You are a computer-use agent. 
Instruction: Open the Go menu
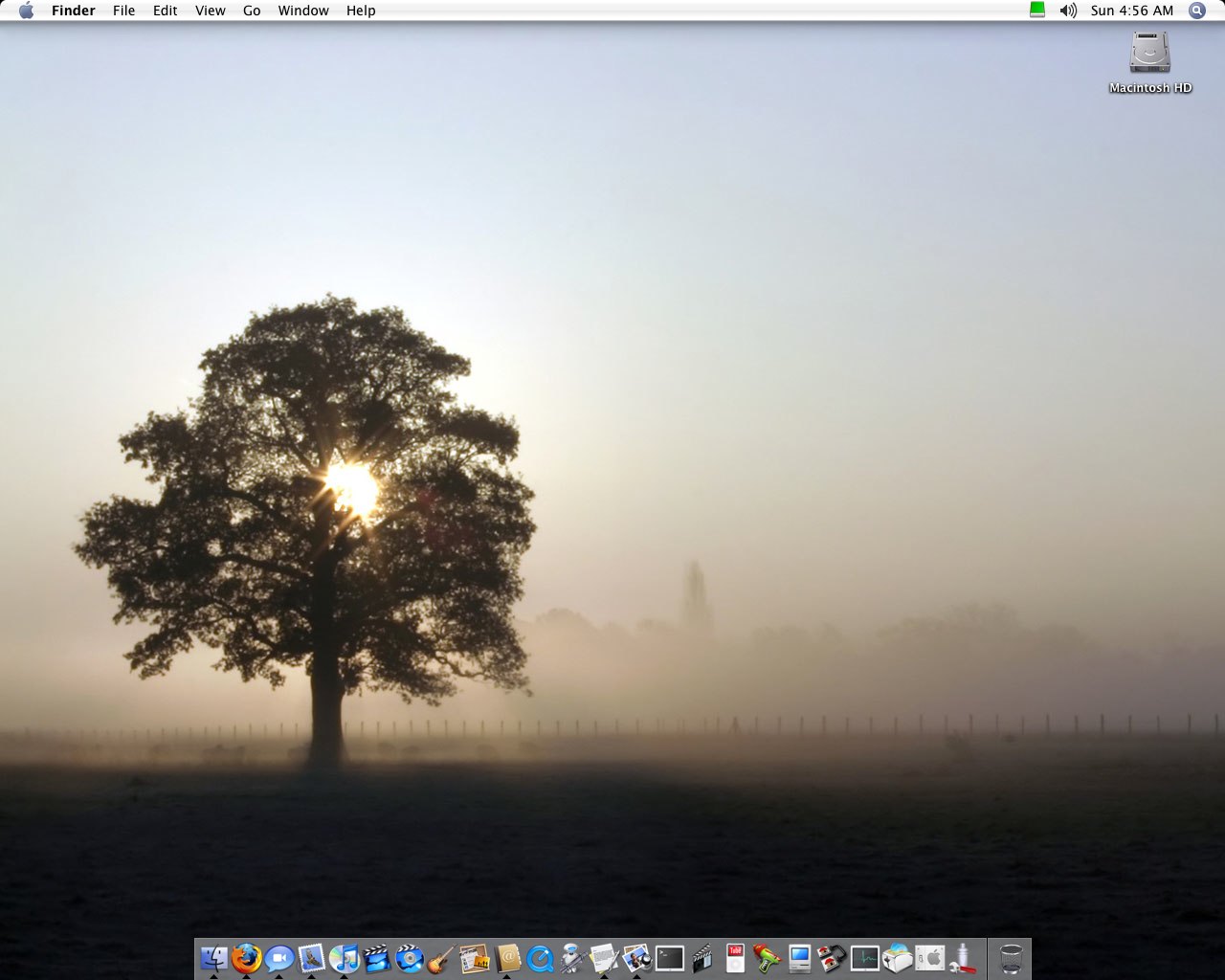point(252,11)
